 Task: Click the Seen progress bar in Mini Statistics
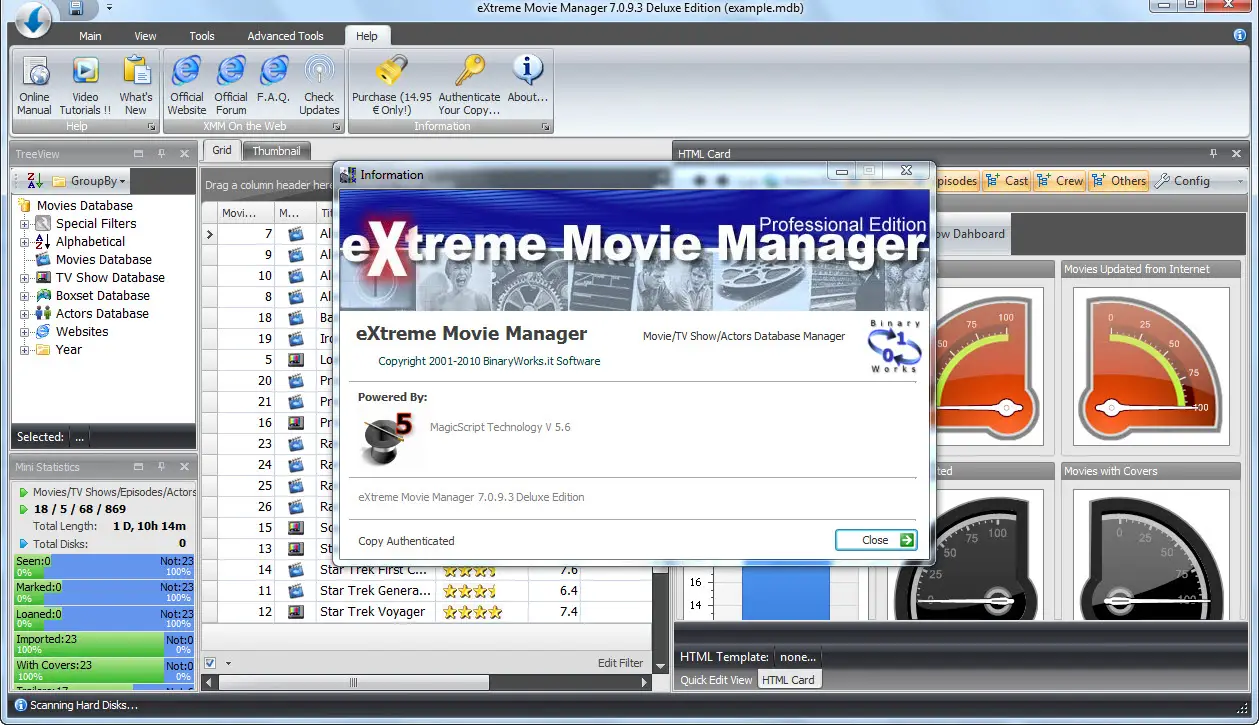tap(104, 567)
